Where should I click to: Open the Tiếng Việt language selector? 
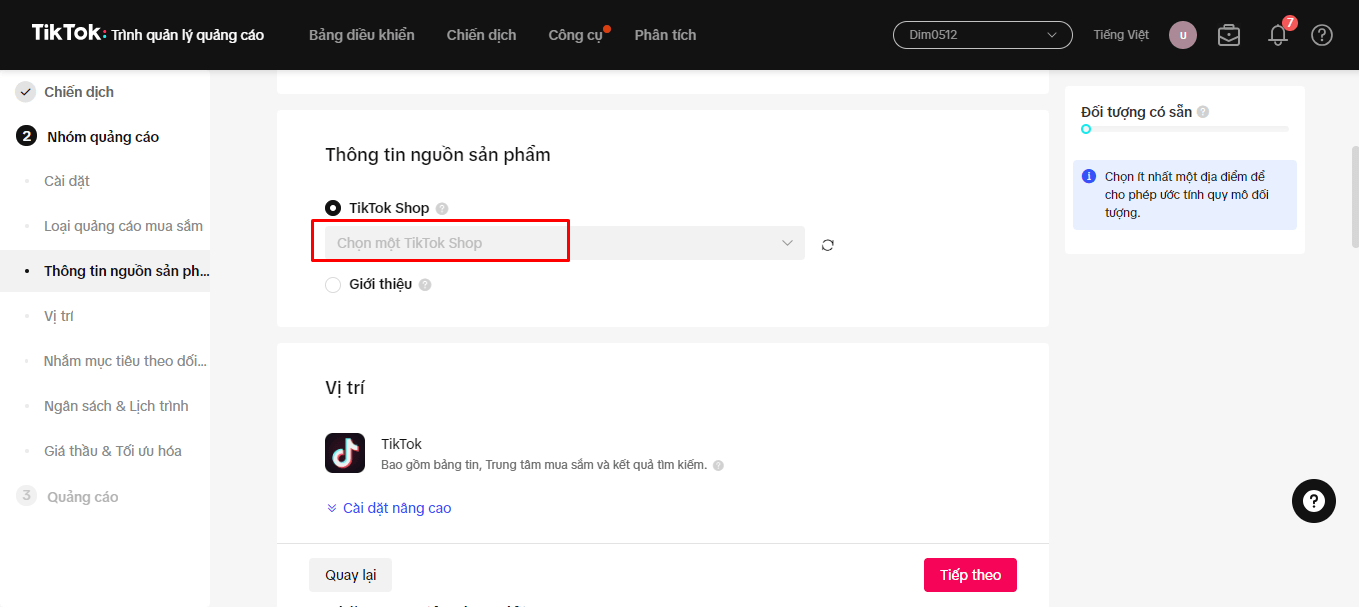1121,35
